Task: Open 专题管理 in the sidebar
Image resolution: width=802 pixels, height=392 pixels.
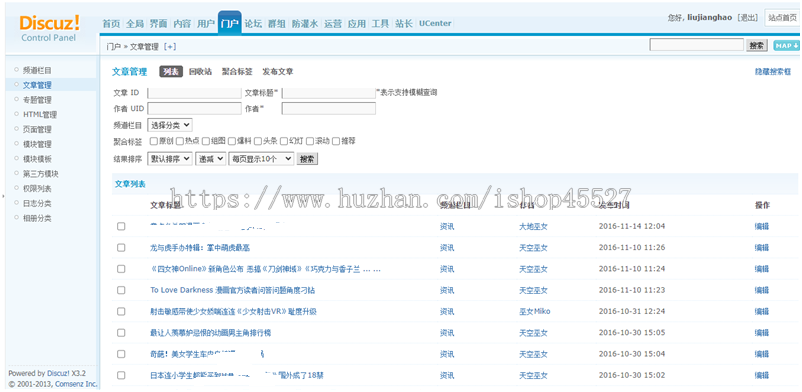Action: point(37,100)
